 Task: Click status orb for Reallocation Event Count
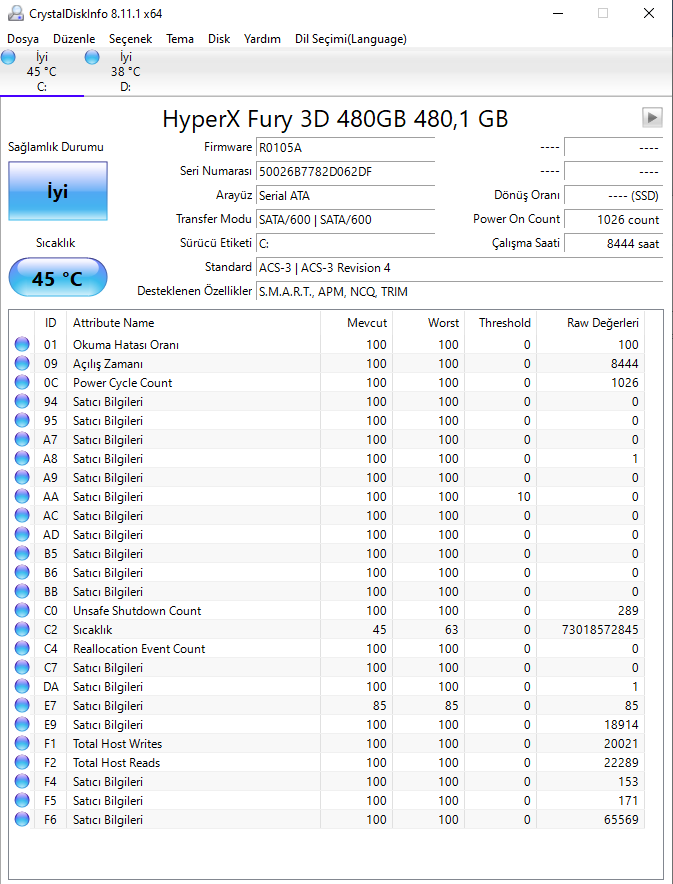pos(22,649)
